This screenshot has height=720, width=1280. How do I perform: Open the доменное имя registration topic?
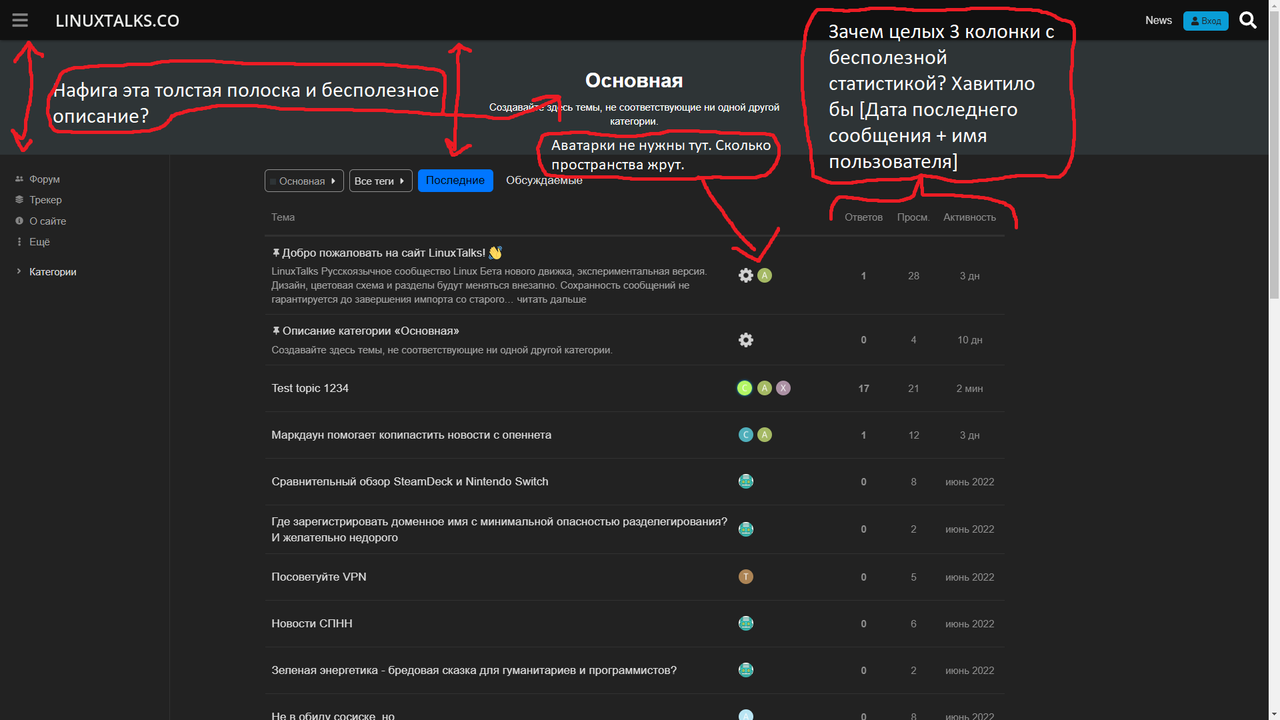point(499,530)
